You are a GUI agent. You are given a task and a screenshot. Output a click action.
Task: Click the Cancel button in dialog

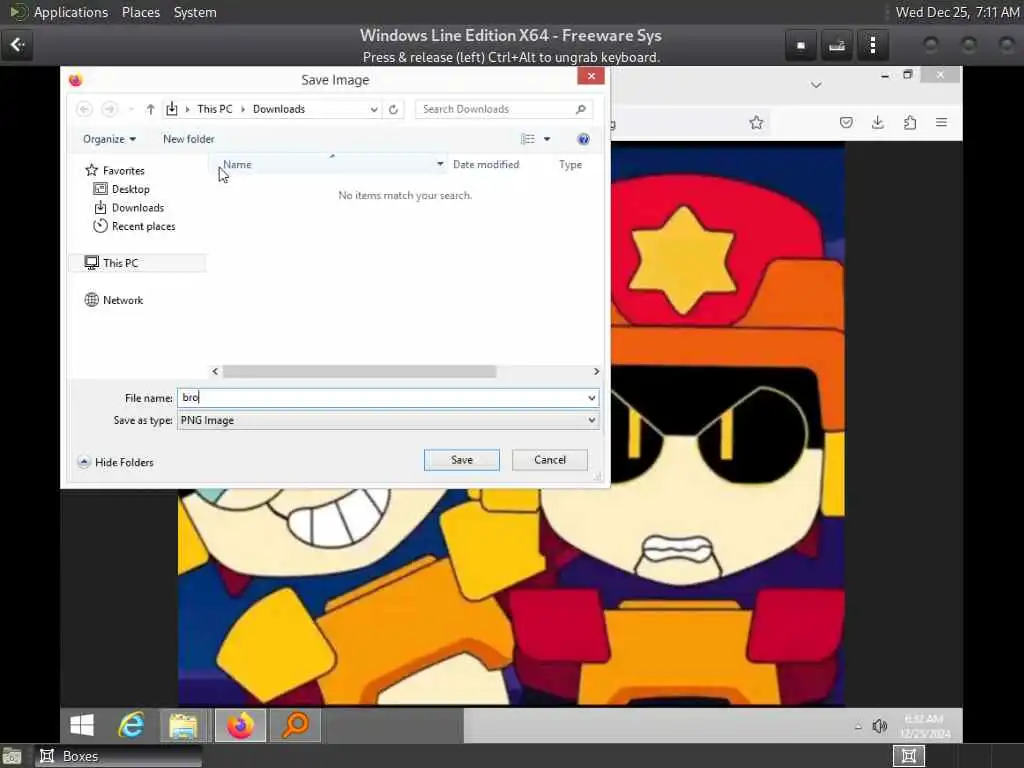(549, 460)
